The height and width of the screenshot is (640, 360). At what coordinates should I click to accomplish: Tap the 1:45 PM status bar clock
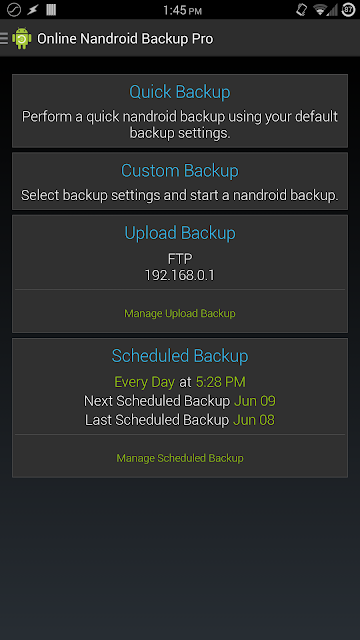click(182, 10)
